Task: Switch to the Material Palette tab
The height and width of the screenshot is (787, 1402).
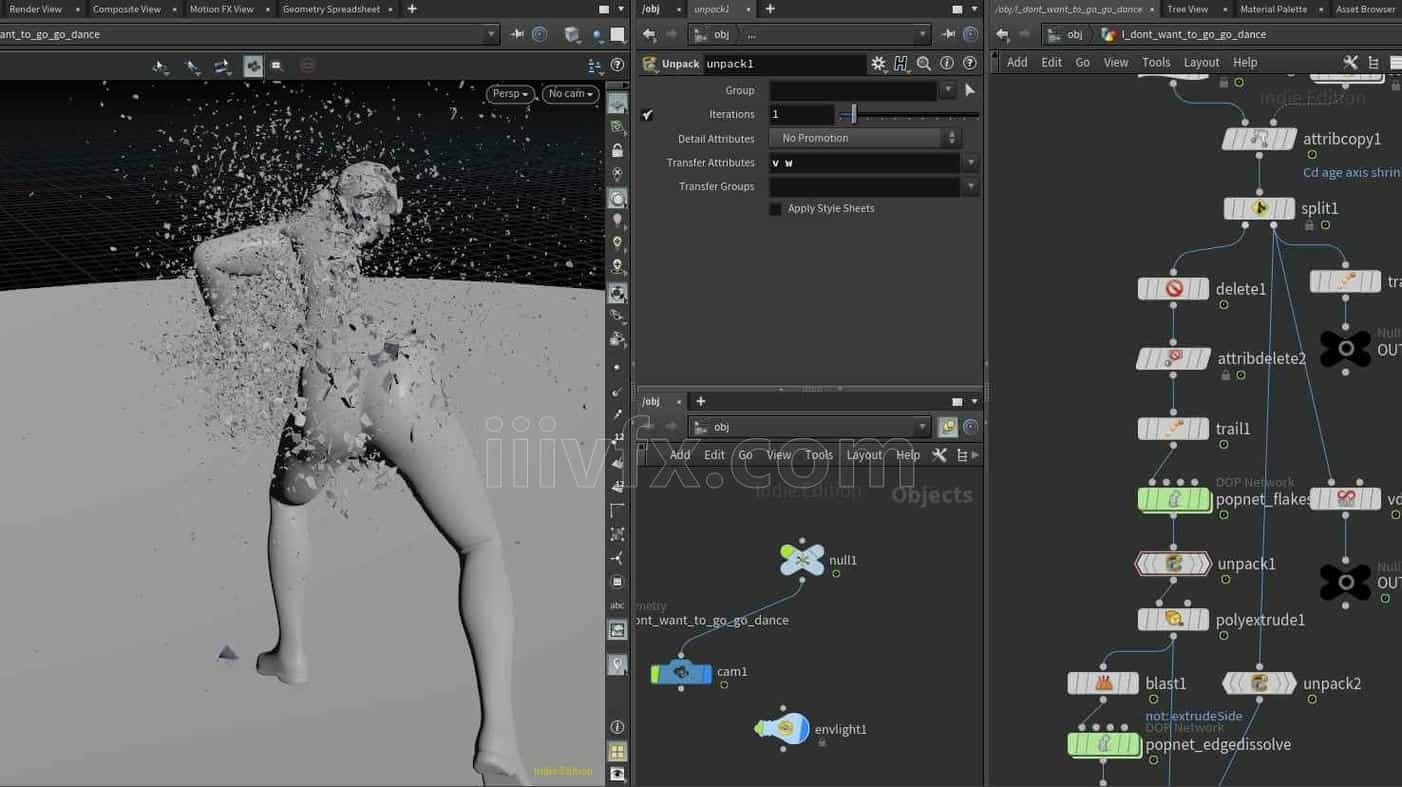Action: click(1273, 9)
